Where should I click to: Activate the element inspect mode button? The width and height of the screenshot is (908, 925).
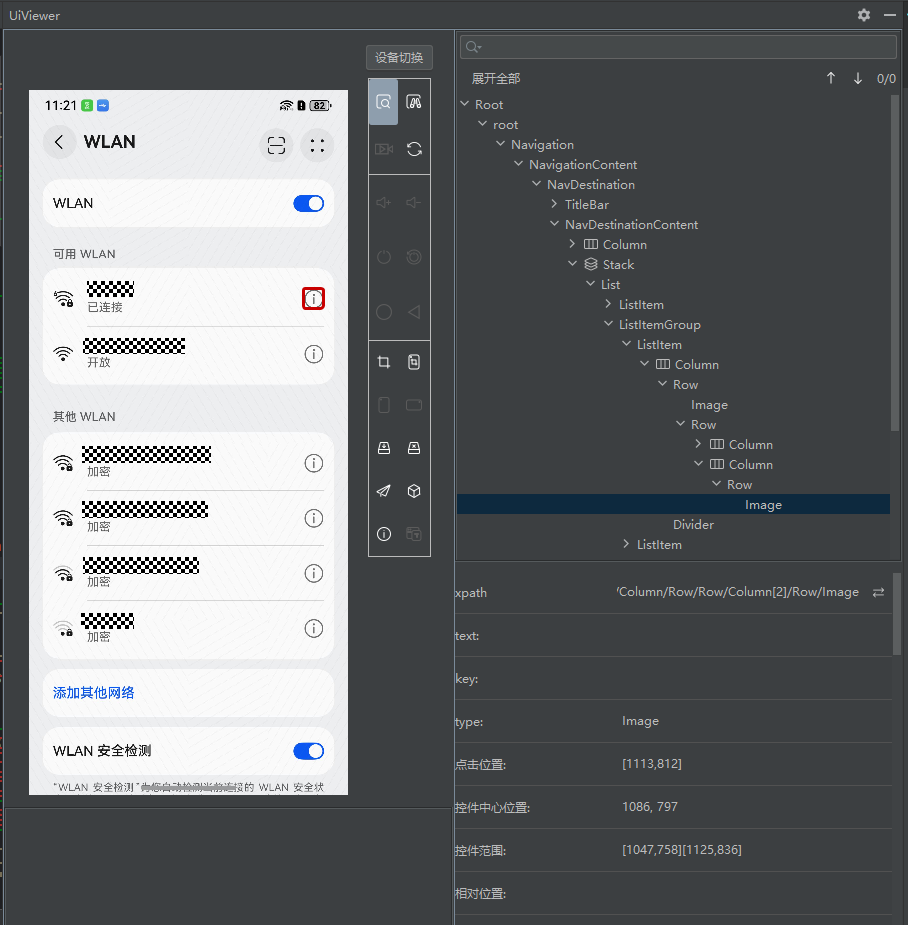(x=383, y=102)
